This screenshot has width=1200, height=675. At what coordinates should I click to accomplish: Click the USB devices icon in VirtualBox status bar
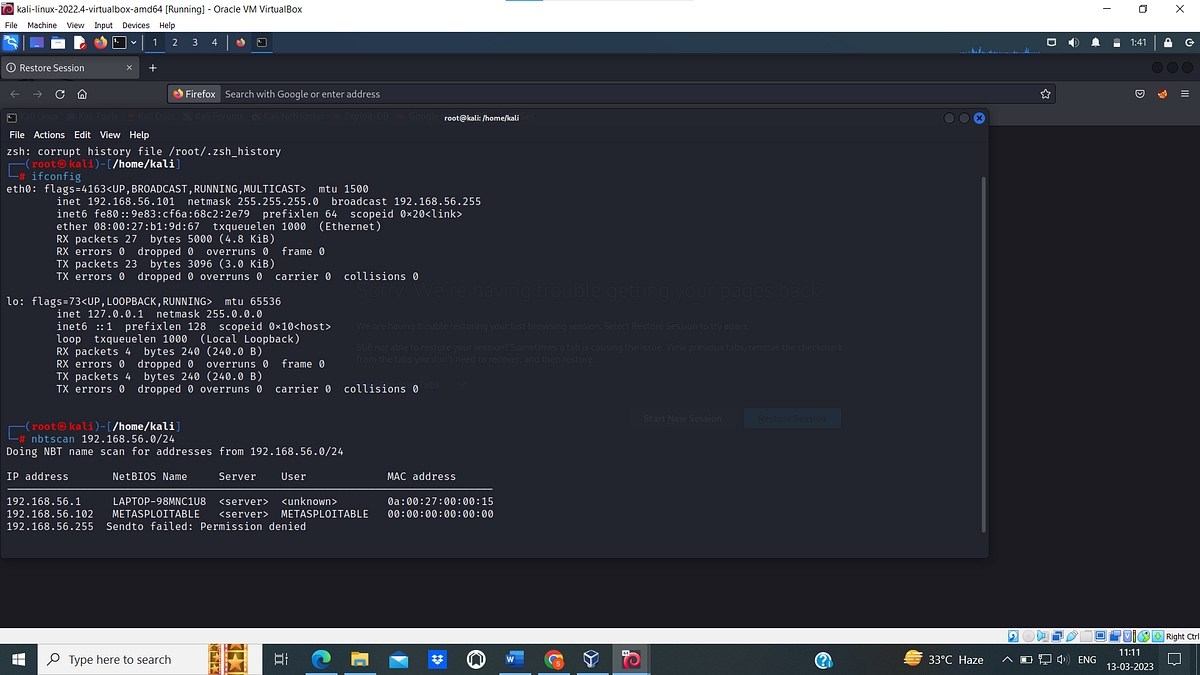1072,636
